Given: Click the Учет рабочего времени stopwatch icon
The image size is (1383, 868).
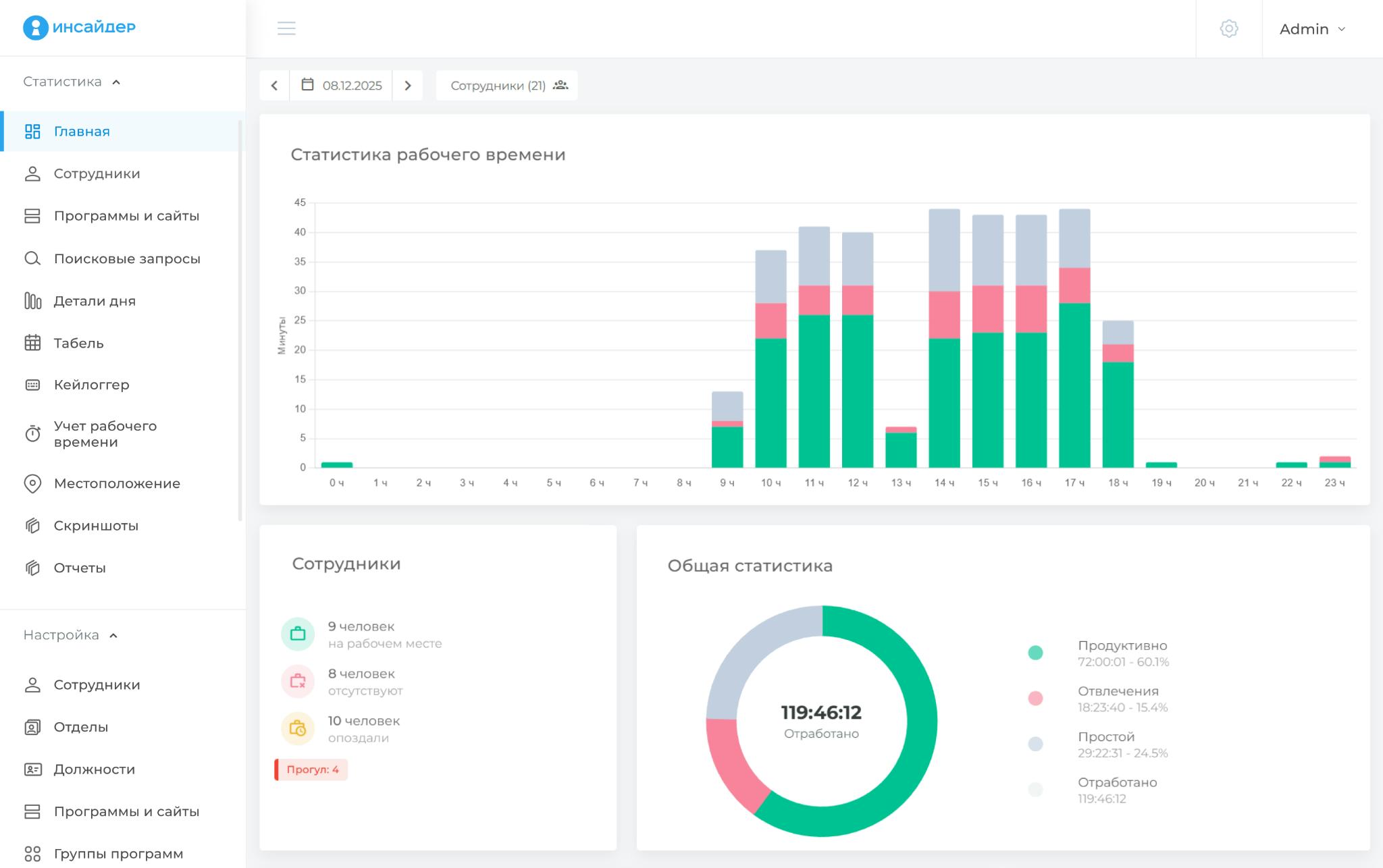Looking at the screenshot, I should point(32,433).
